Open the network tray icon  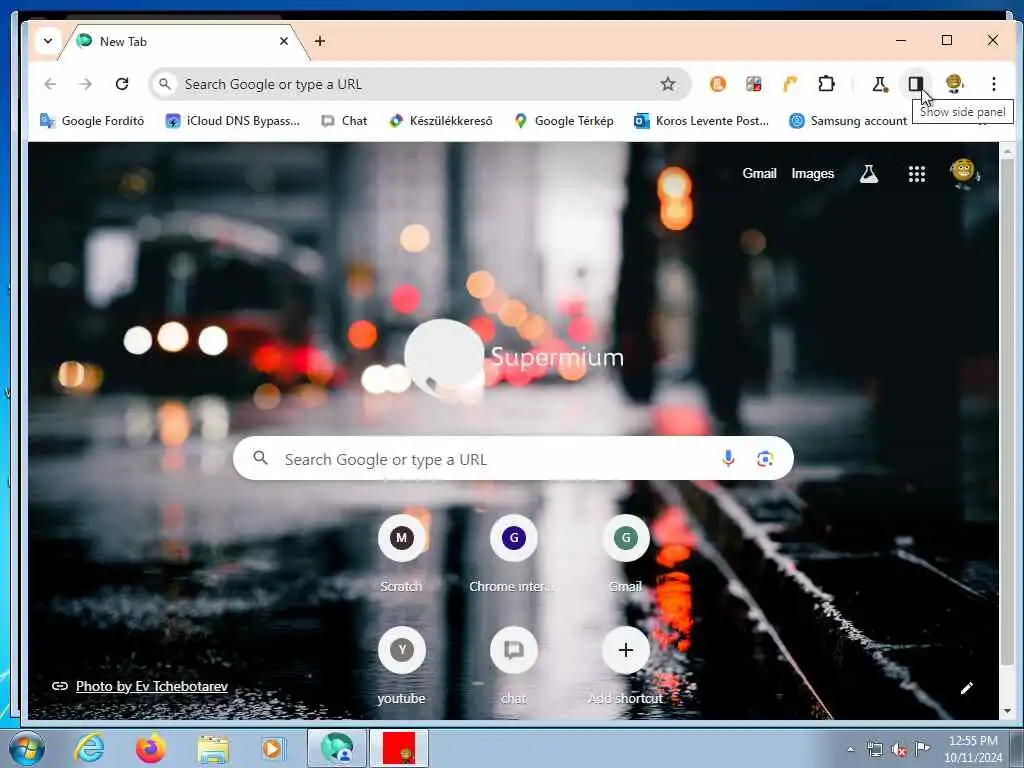pyautogui.click(x=874, y=750)
